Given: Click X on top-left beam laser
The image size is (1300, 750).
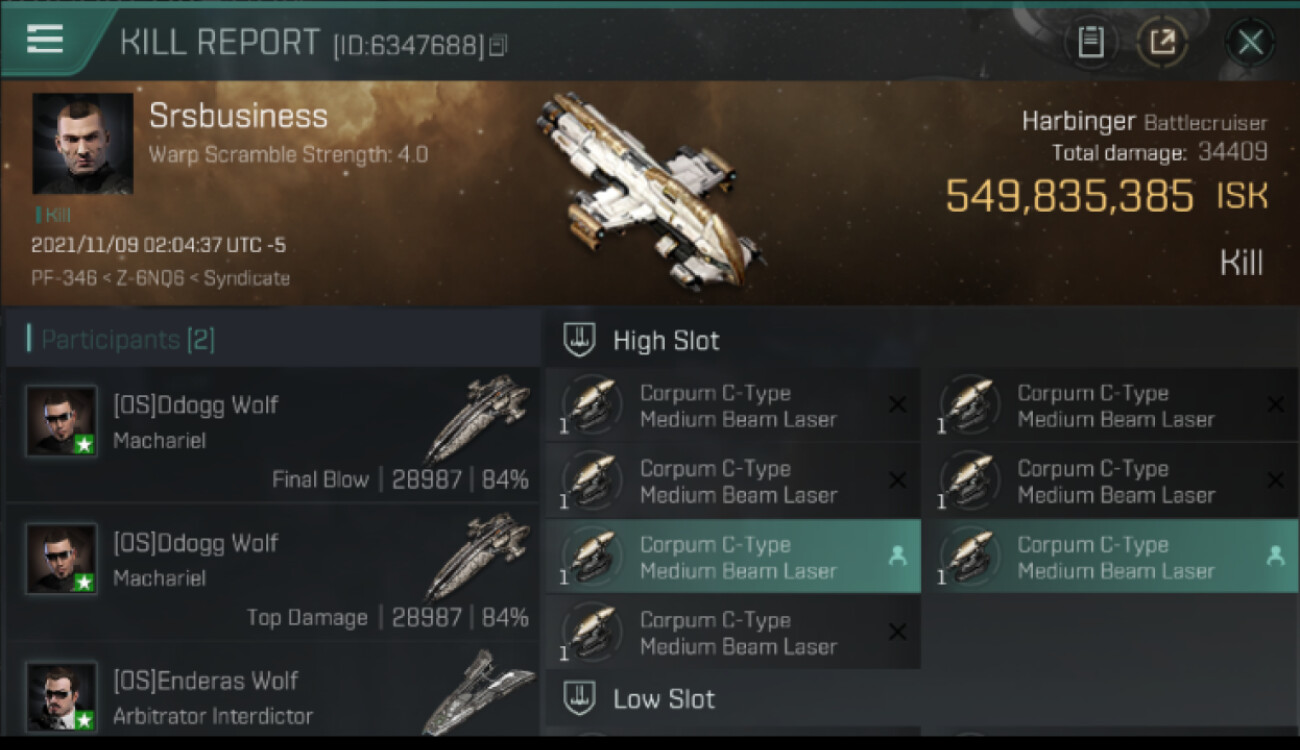Looking at the screenshot, I should click(x=897, y=404).
